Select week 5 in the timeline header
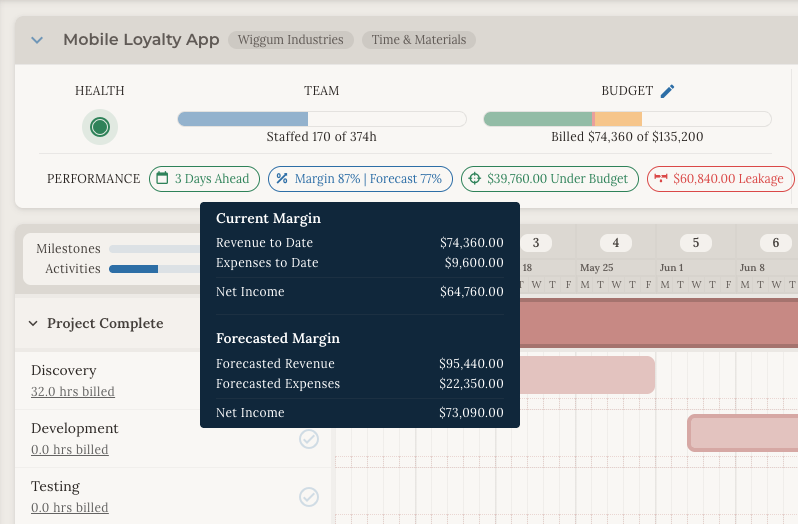 pos(696,243)
